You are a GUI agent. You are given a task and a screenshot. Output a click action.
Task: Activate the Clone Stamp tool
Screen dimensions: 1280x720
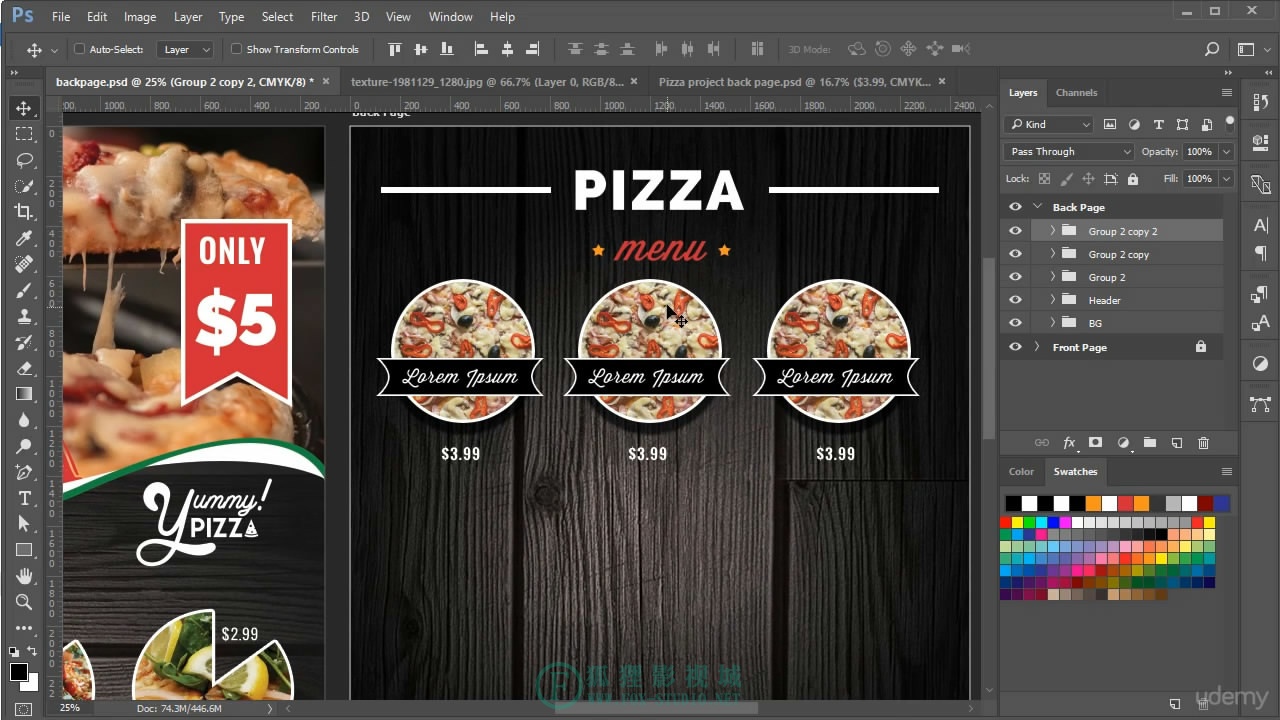[x=24, y=316]
